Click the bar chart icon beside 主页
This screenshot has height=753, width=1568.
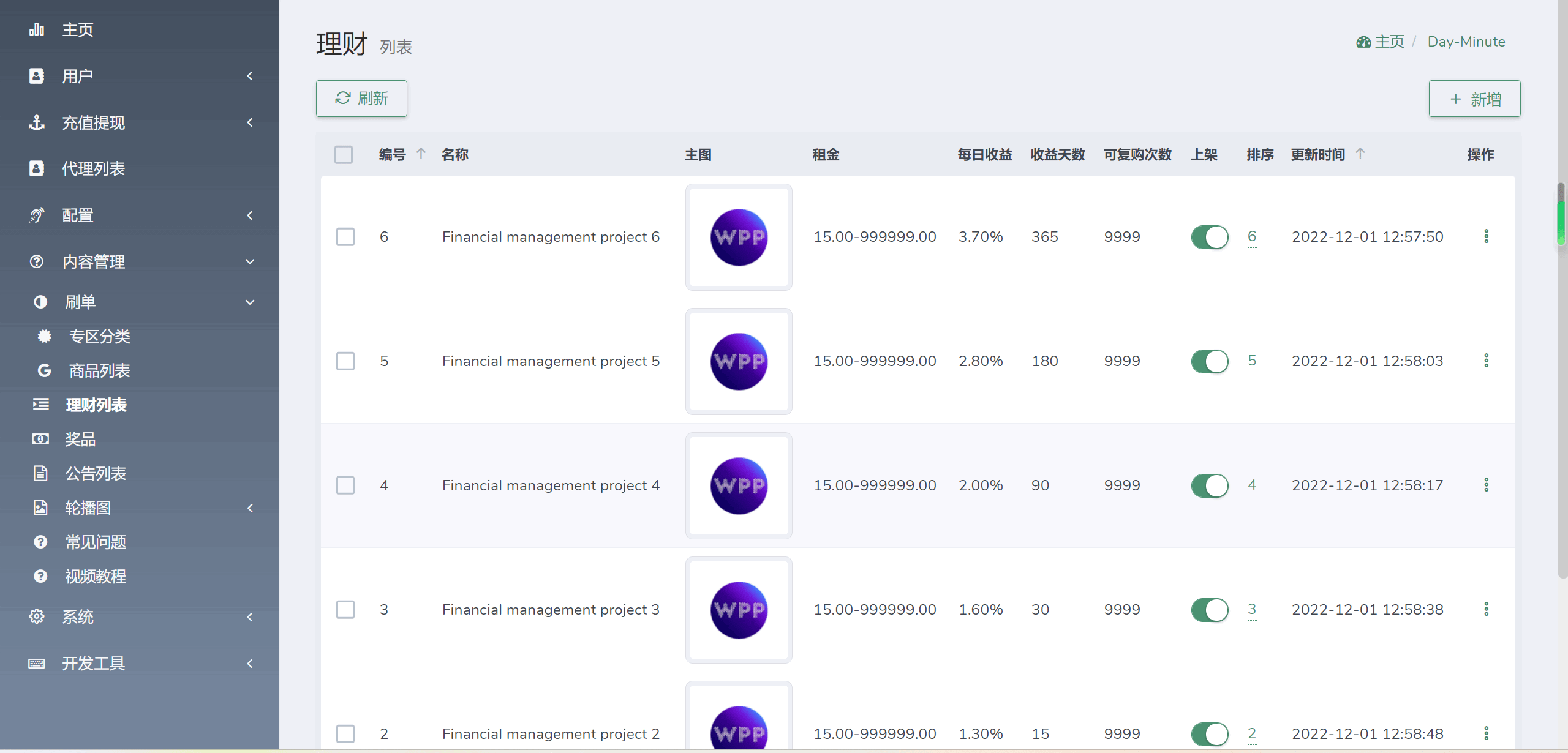pos(37,29)
